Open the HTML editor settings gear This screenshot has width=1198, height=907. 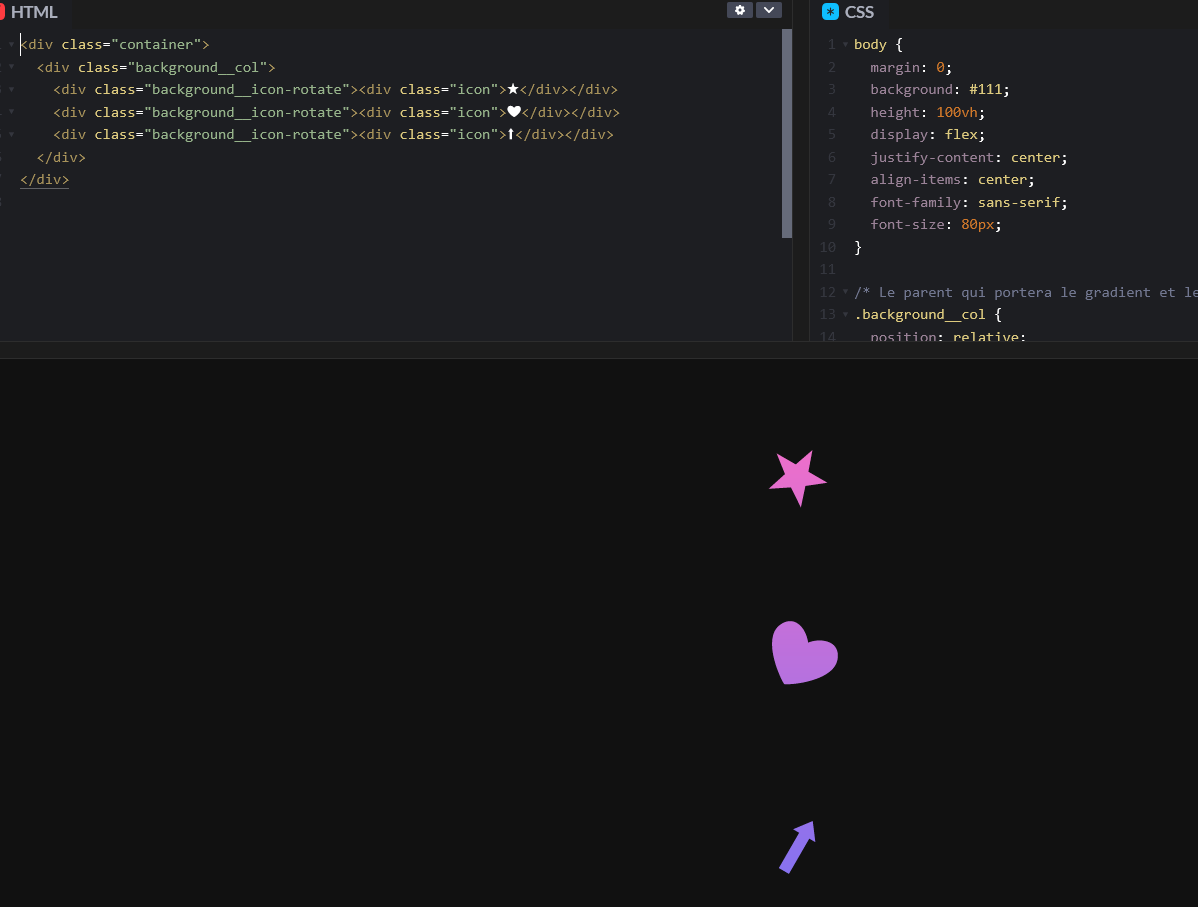740,10
